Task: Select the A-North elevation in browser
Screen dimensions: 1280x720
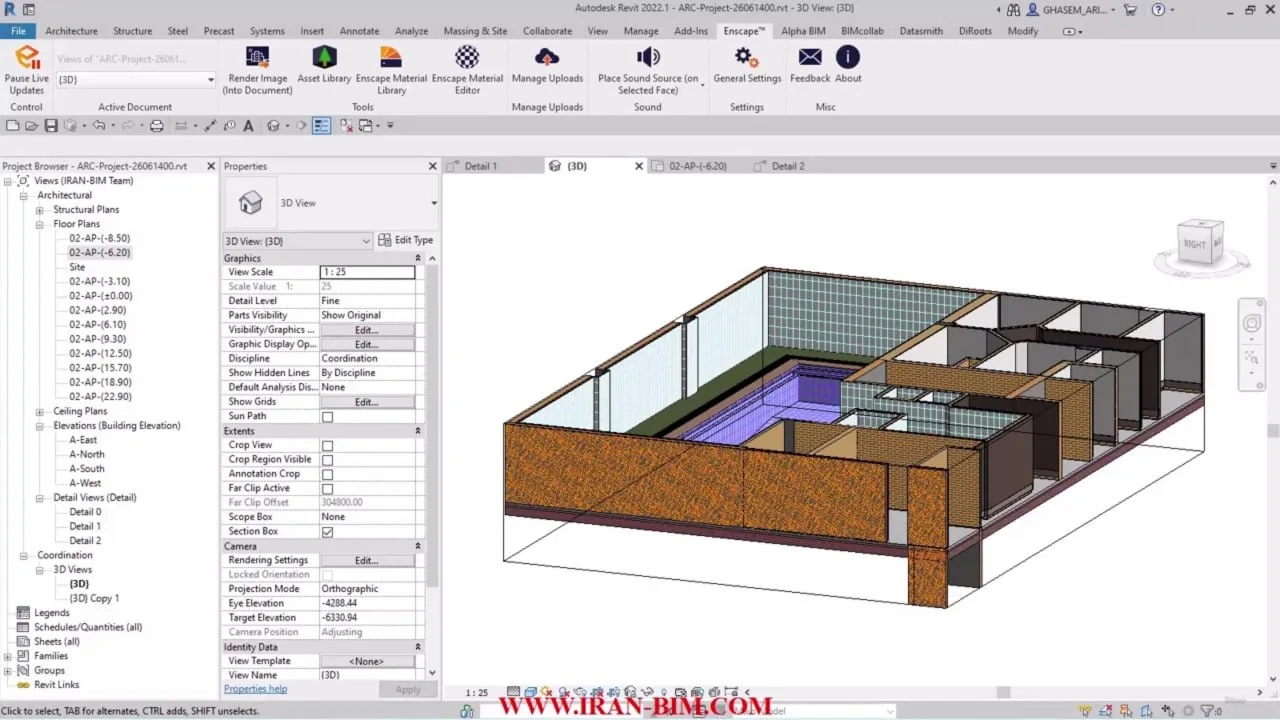Action: click(86, 454)
